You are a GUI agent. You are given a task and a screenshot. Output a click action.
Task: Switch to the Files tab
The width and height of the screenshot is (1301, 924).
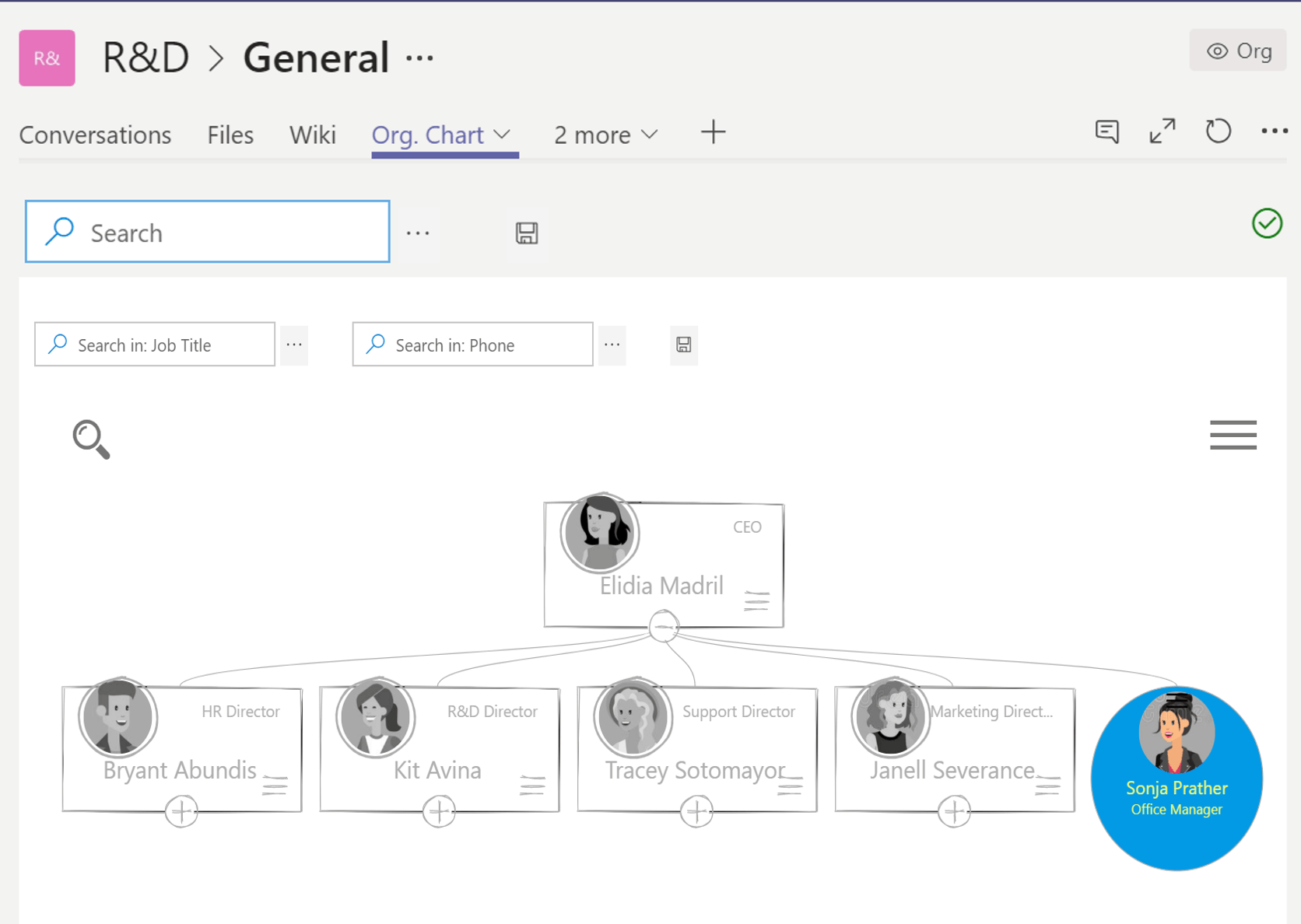click(x=230, y=134)
